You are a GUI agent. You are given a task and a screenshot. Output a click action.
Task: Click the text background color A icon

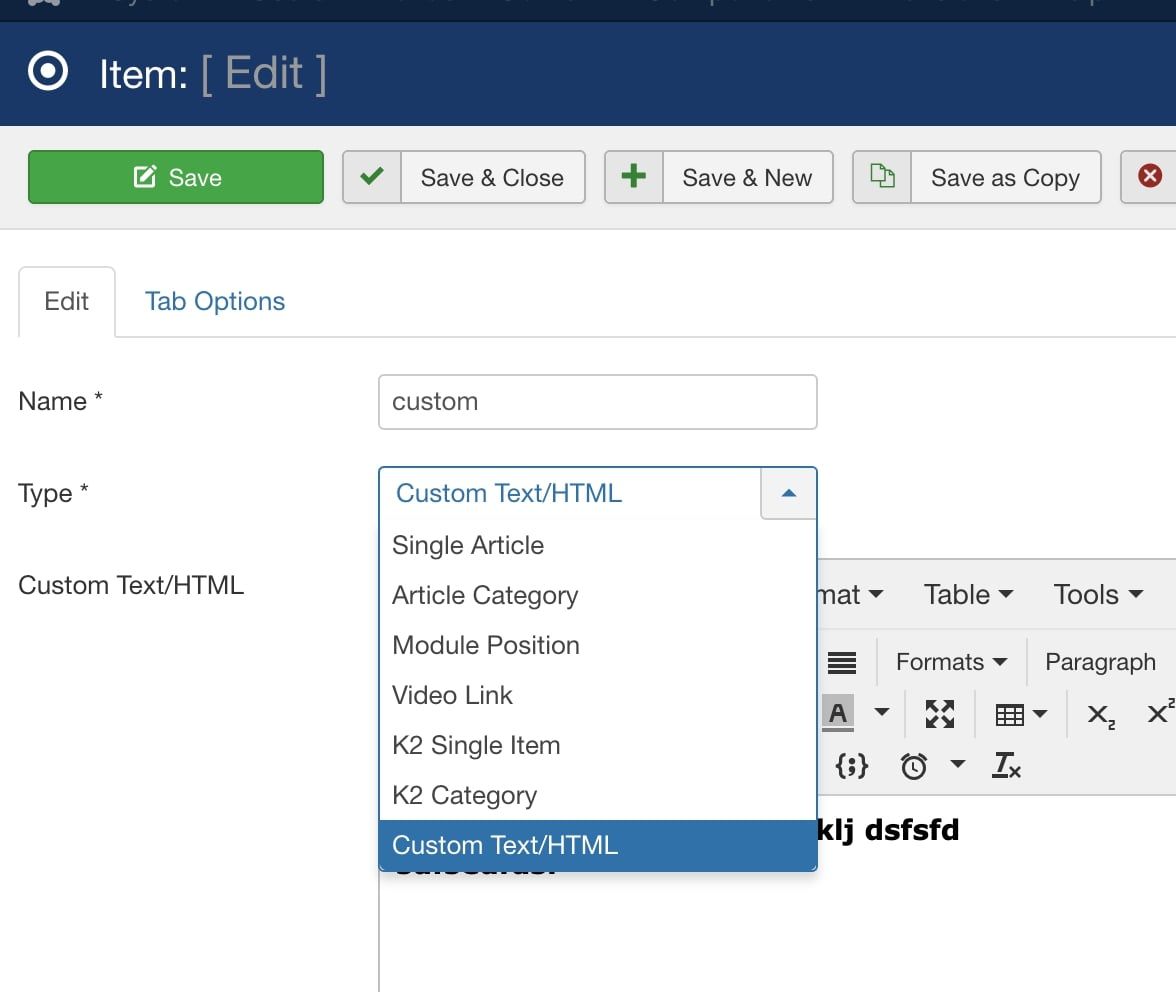(838, 714)
